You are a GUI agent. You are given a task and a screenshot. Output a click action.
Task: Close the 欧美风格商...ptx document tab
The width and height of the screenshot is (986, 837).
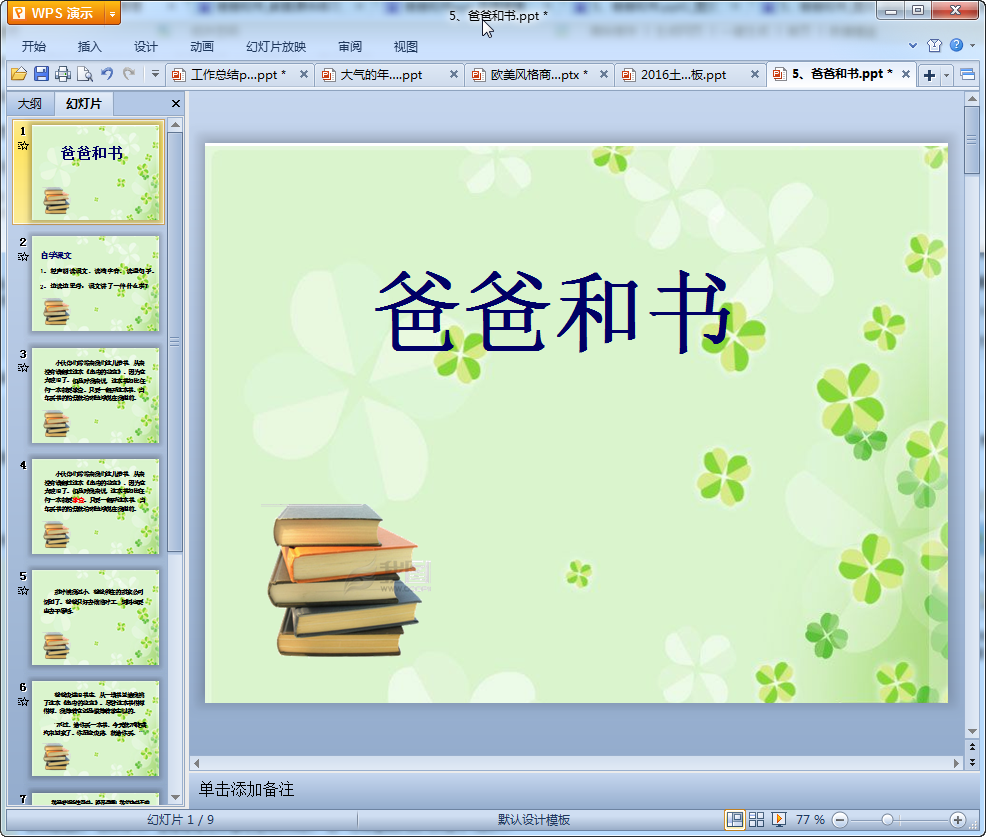click(x=604, y=74)
